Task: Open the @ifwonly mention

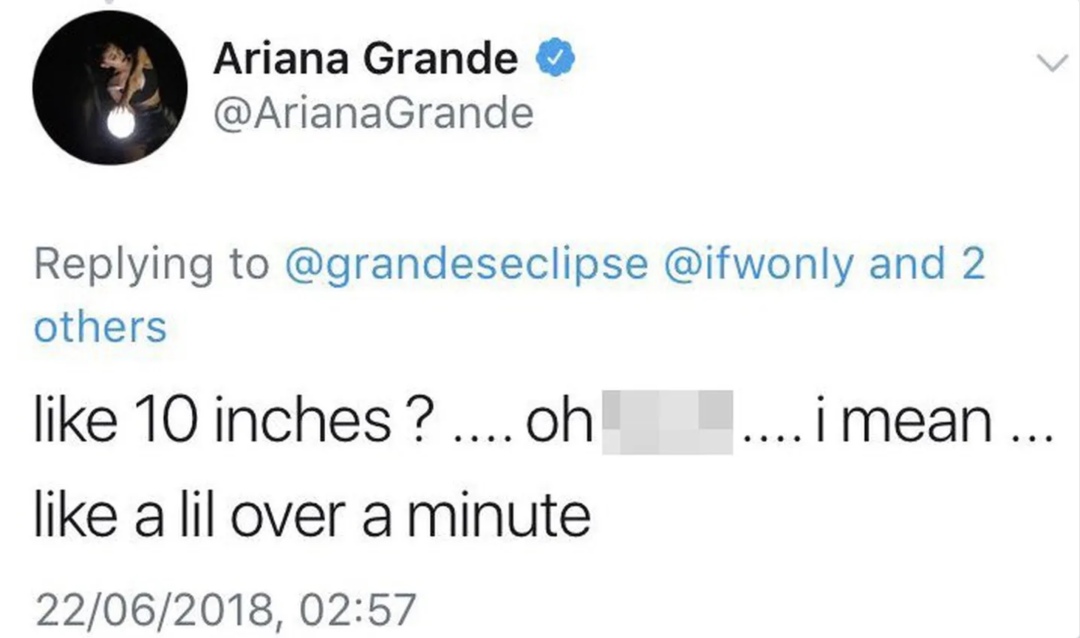Action: click(758, 265)
